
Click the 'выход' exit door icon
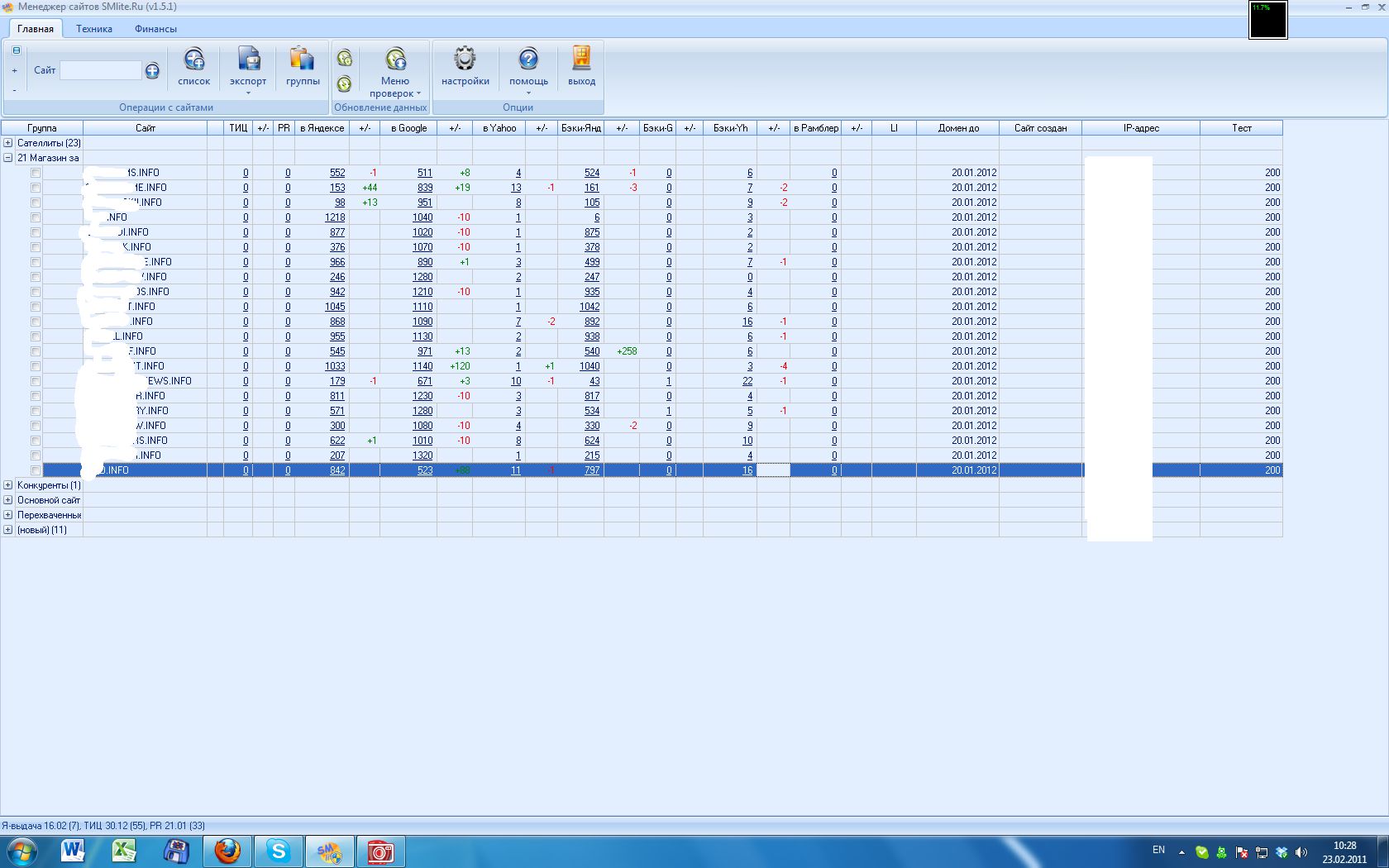click(581, 60)
